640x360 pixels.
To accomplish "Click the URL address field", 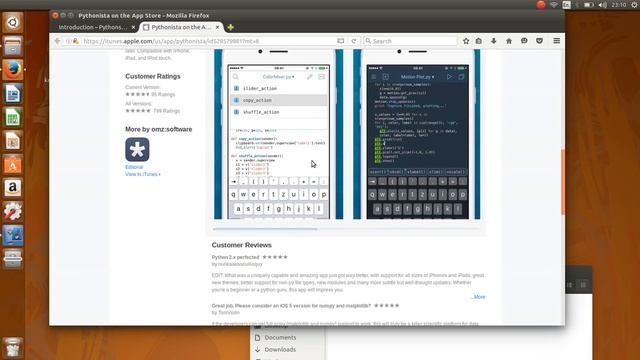I will click(x=208, y=41).
